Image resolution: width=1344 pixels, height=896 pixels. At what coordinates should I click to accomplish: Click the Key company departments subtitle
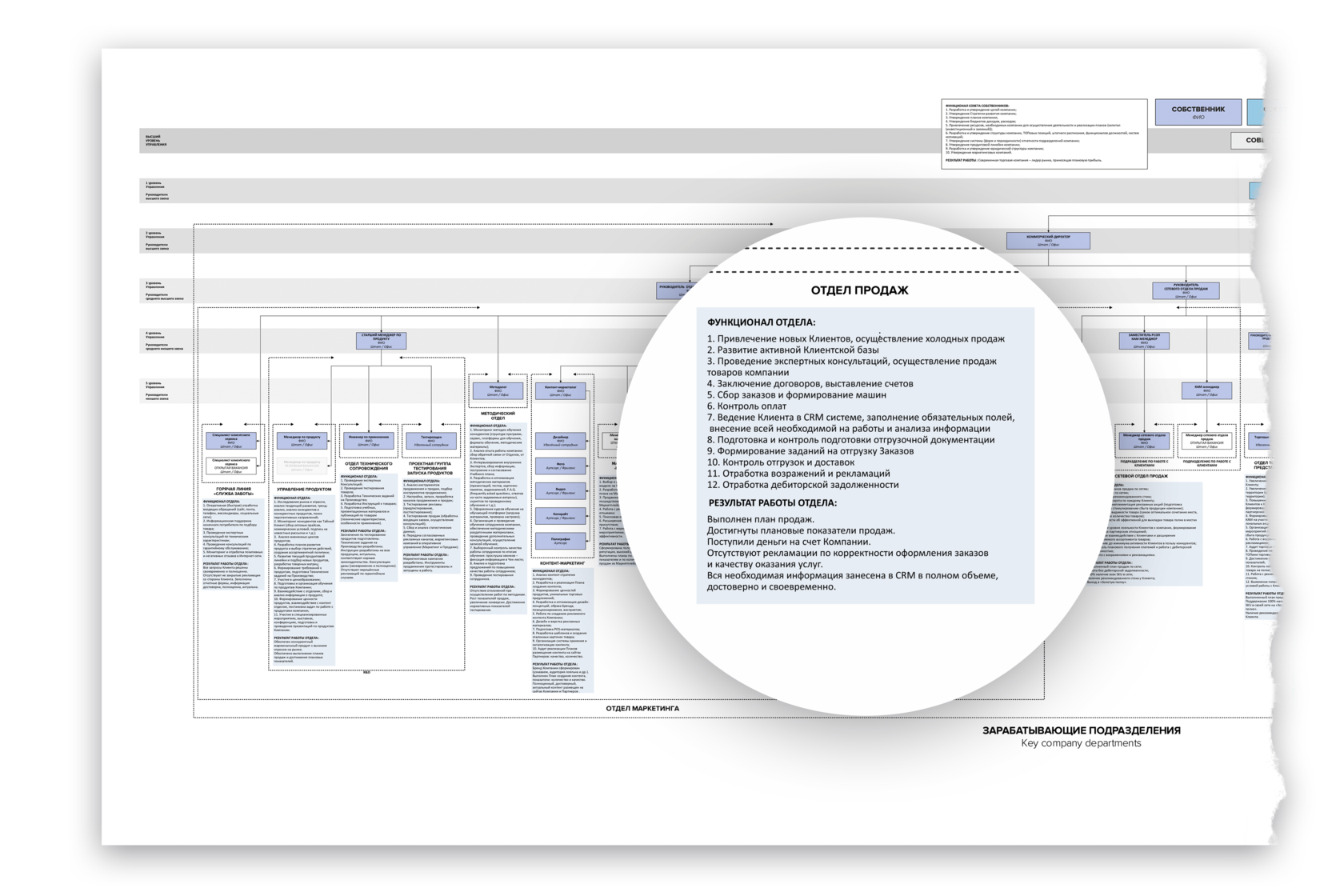1082,743
